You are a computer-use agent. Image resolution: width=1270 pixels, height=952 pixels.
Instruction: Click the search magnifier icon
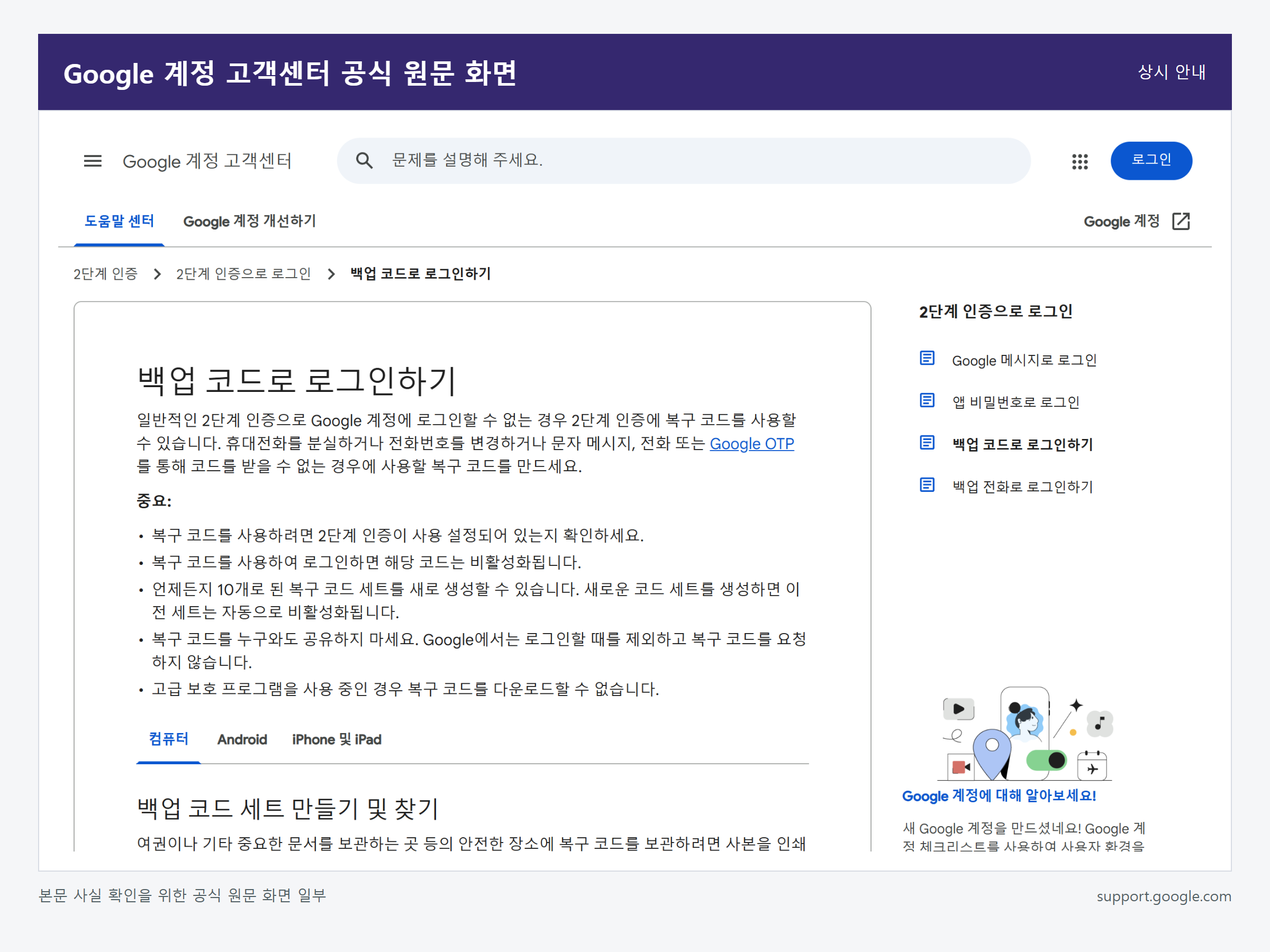pyautogui.click(x=364, y=161)
